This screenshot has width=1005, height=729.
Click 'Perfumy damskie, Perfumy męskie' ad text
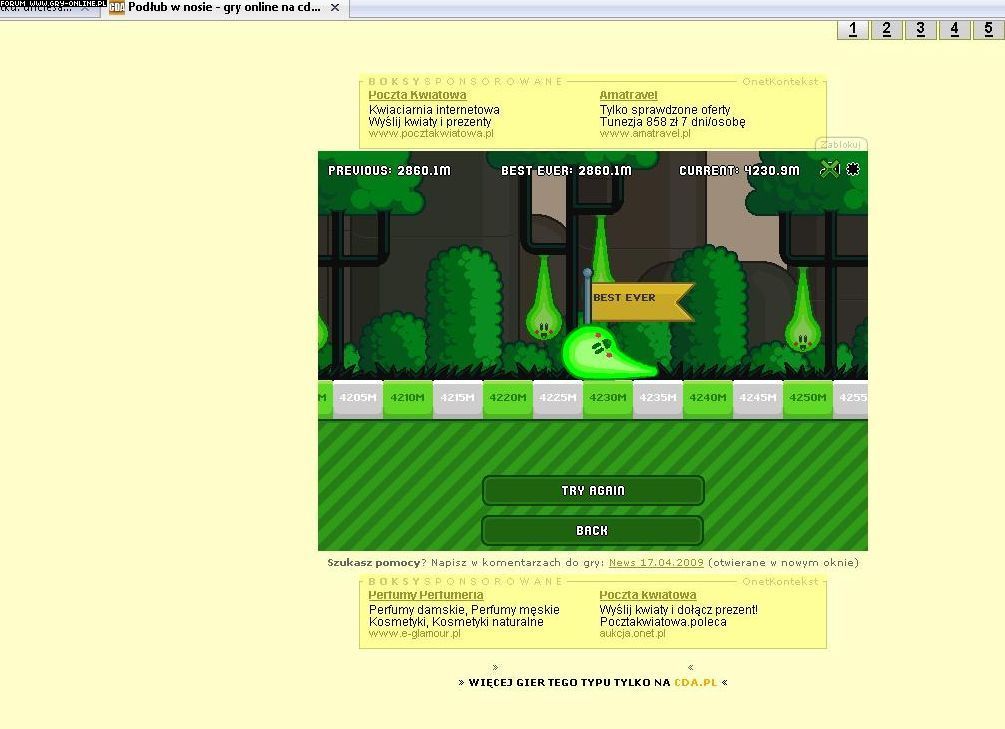tap(464, 610)
